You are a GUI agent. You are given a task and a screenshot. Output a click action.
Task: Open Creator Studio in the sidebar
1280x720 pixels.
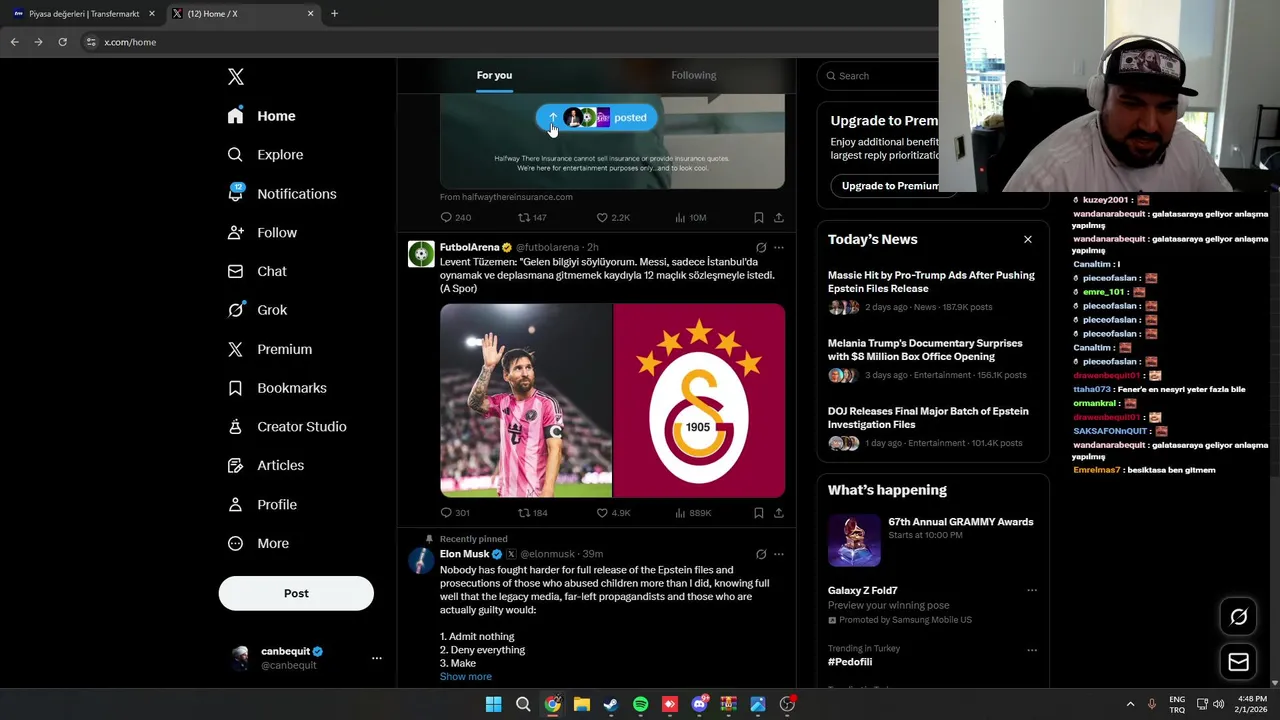pos(287,427)
